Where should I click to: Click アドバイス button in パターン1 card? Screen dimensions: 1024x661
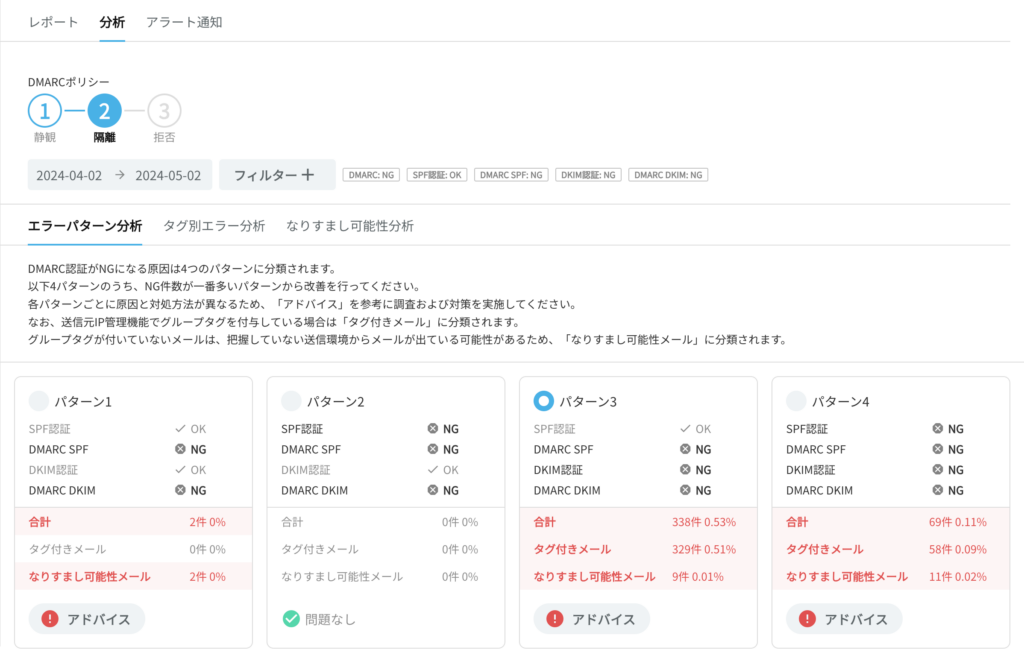click(x=87, y=619)
